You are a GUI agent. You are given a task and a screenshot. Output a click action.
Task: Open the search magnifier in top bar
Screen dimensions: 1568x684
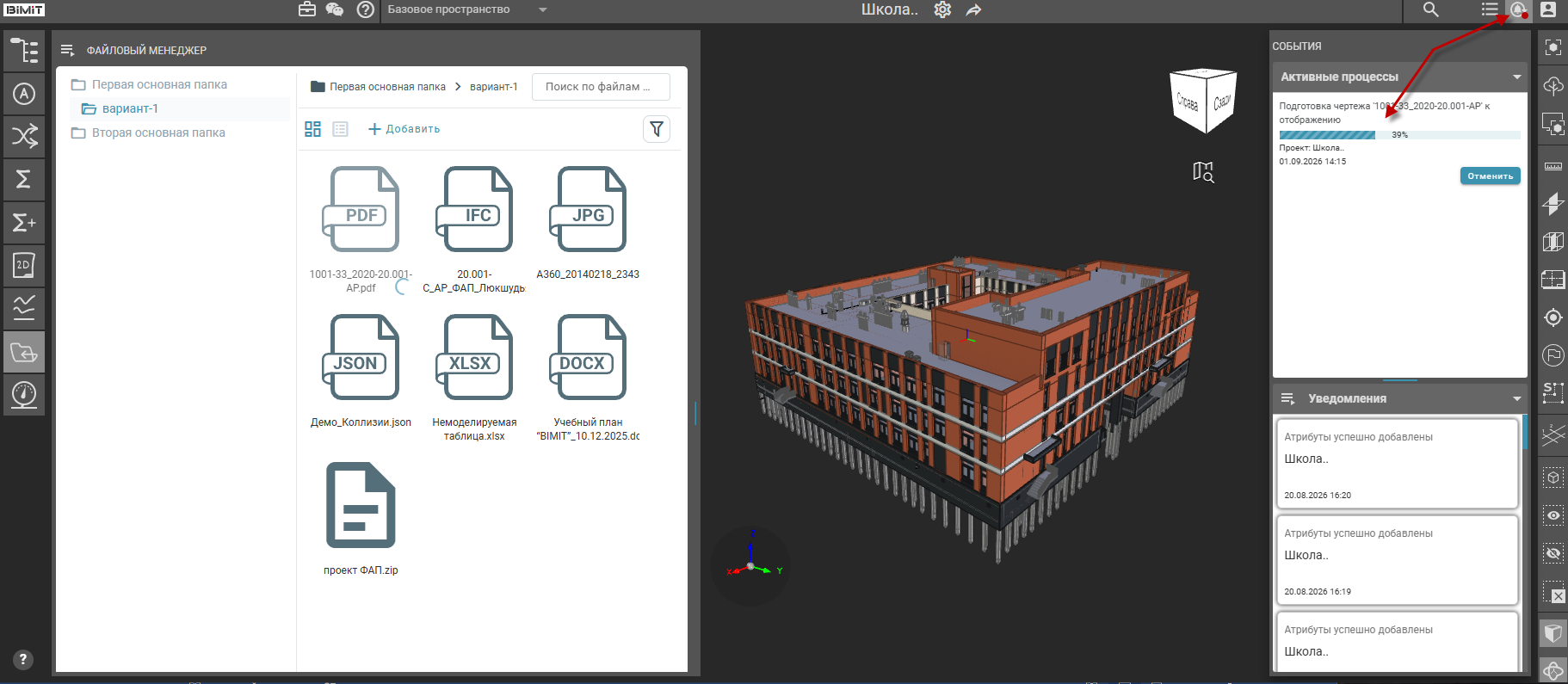[x=1430, y=9]
